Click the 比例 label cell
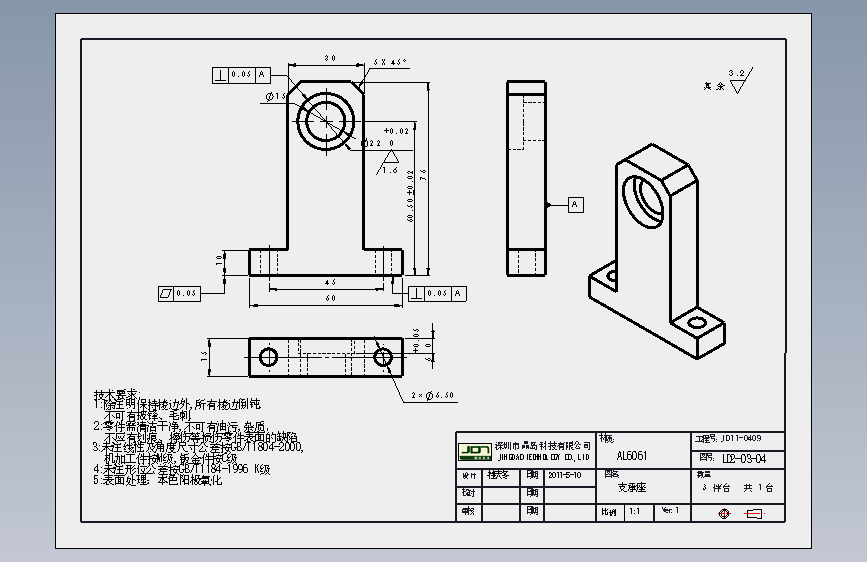 coord(609,512)
